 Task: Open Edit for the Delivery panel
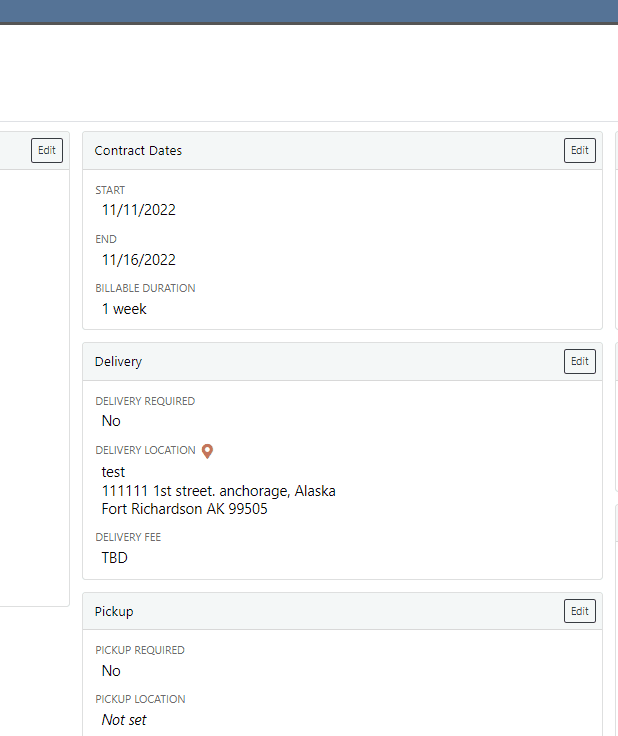pos(579,361)
